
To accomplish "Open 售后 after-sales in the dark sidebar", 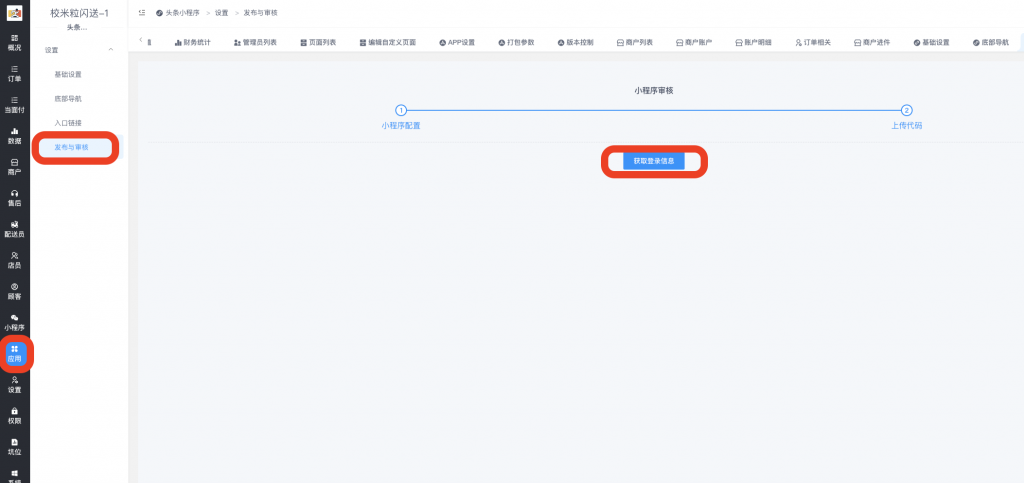I will (x=14, y=198).
